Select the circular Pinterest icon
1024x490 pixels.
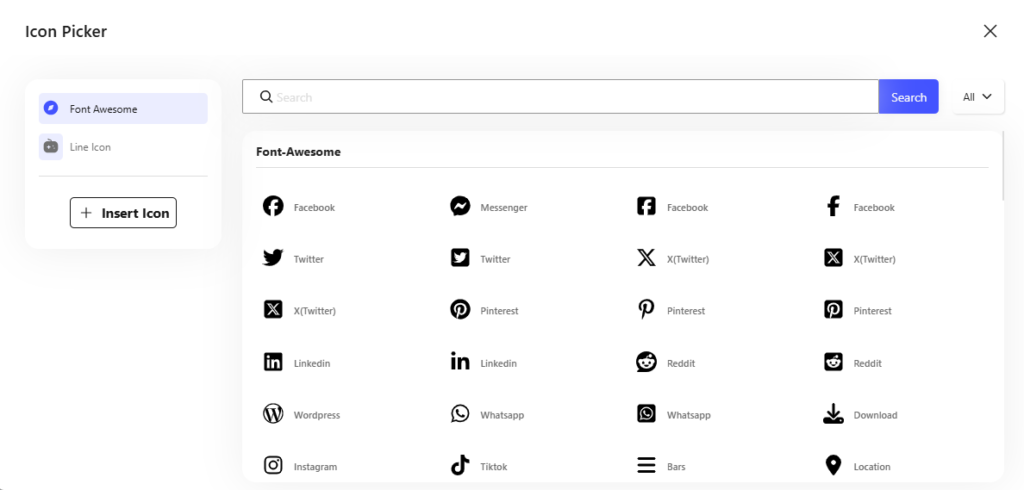460,309
